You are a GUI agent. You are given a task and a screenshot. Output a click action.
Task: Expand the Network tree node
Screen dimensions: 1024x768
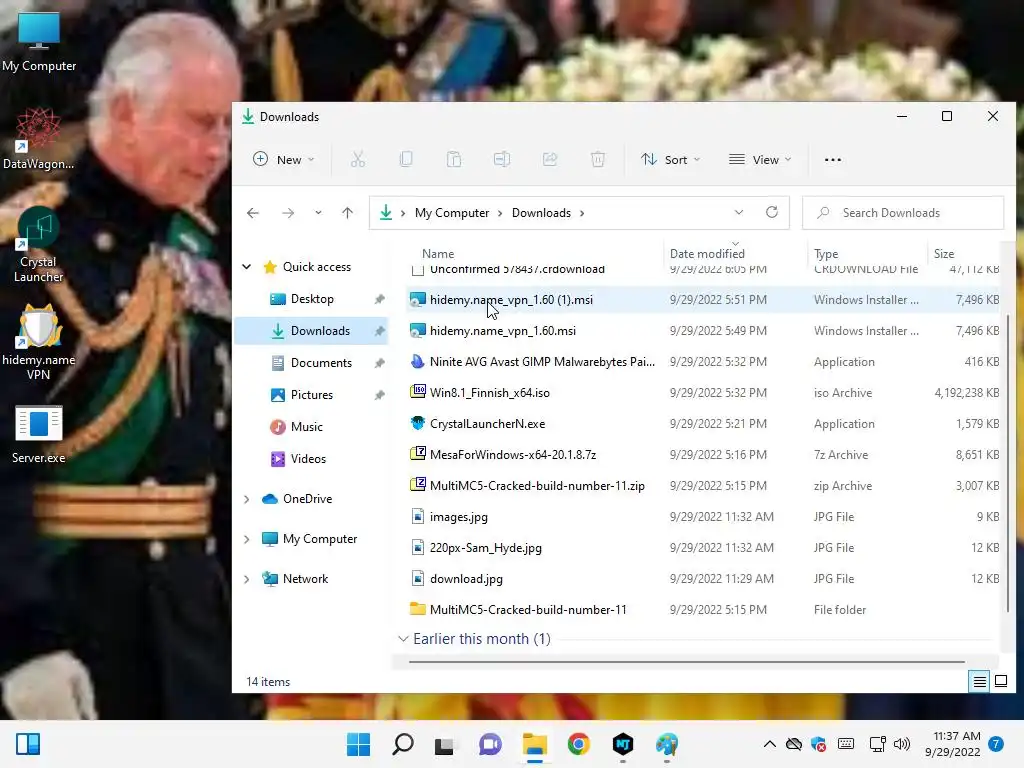point(247,579)
